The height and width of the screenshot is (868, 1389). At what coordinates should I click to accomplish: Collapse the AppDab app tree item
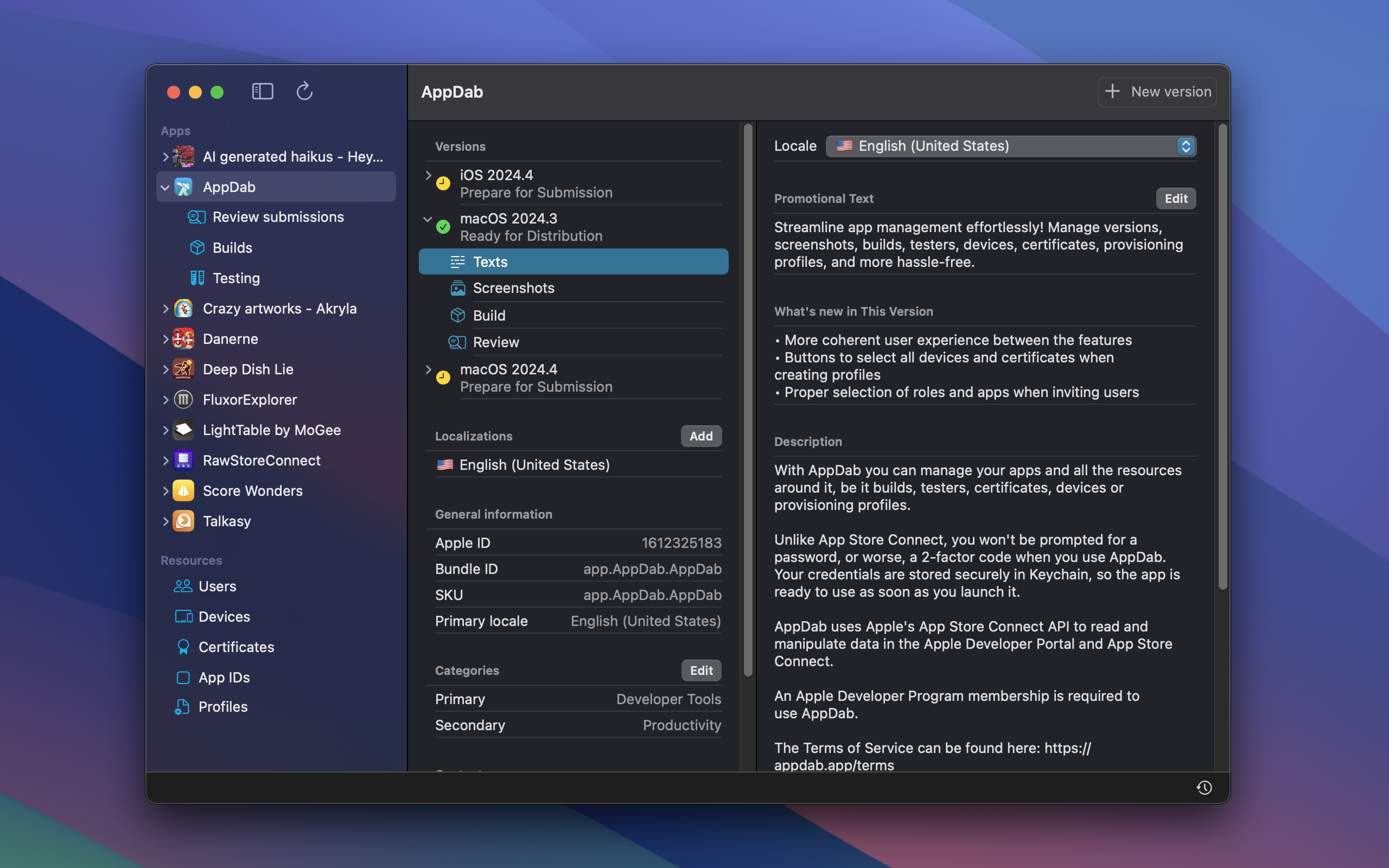click(x=165, y=187)
